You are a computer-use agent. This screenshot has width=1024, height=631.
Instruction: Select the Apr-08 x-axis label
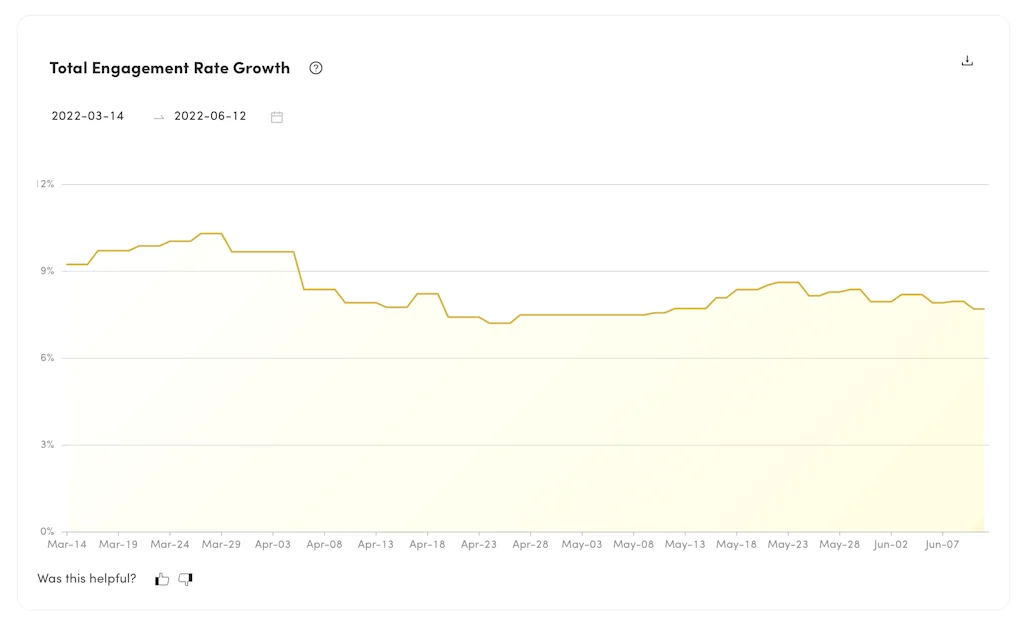tap(324, 545)
